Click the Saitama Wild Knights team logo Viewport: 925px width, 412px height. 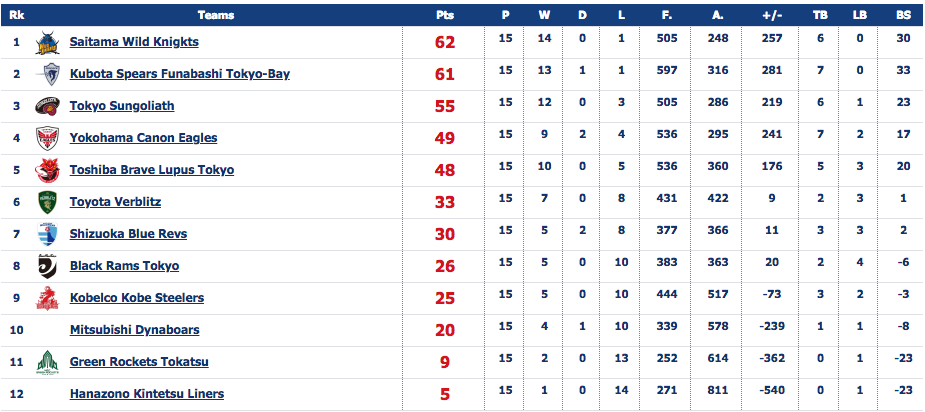click(47, 42)
